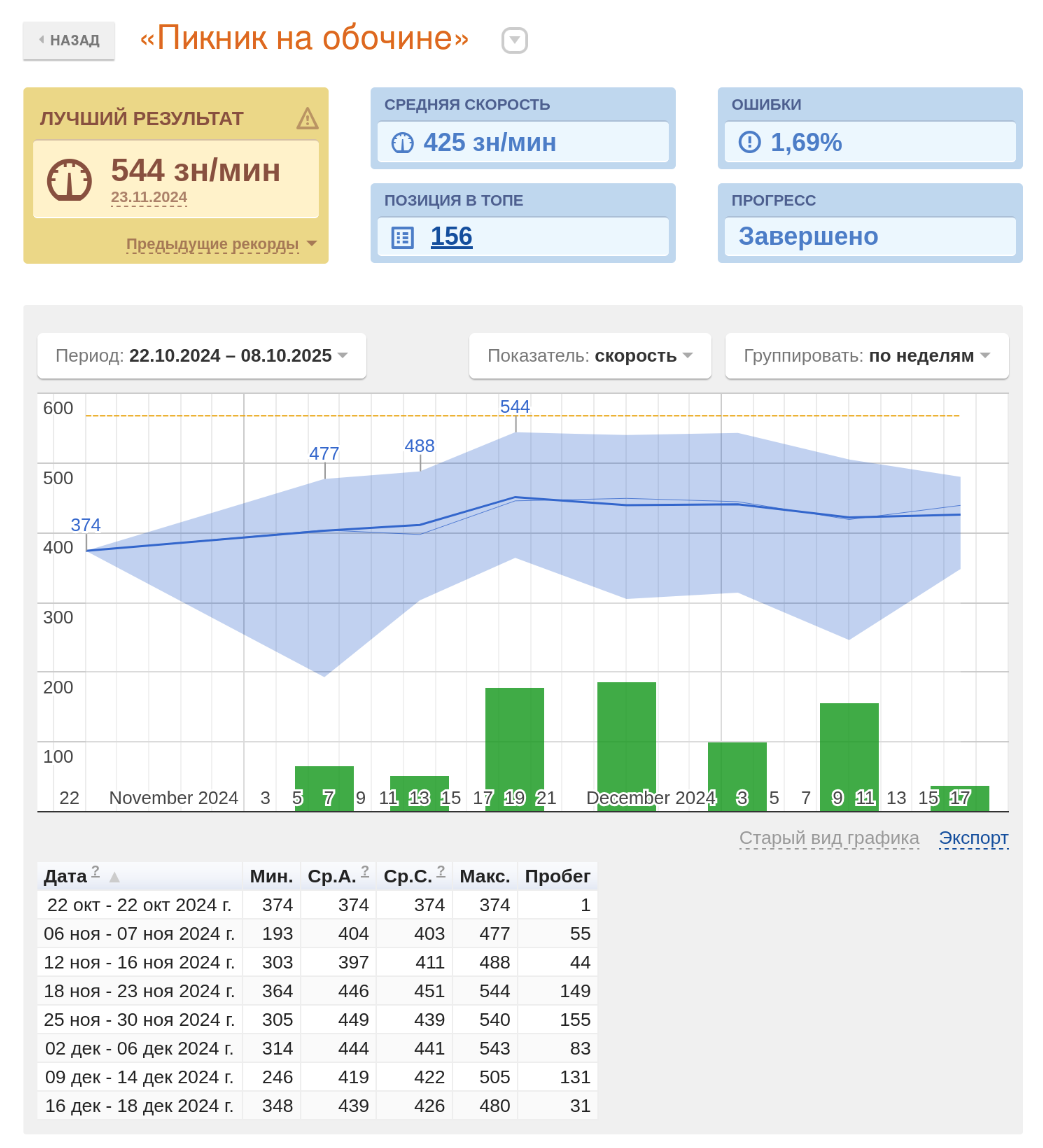Expand Предыдущие рекорды list
This screenshot has width=1043, height=1148.
click(221, 244)
